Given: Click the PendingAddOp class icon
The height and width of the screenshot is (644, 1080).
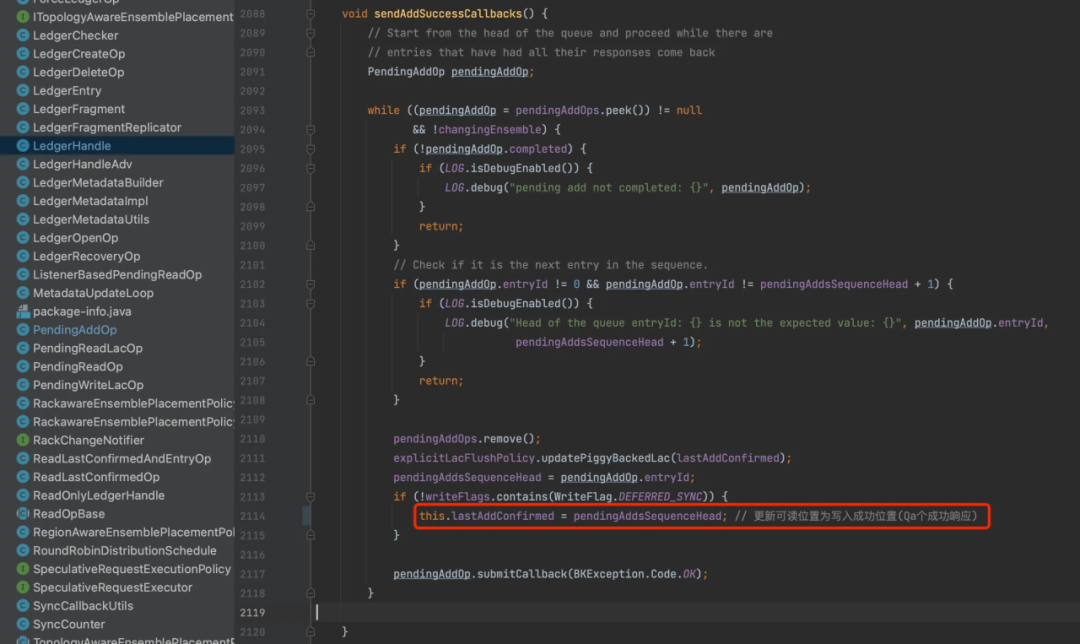Looking at the screenshot, I should (x=23, y=330).
